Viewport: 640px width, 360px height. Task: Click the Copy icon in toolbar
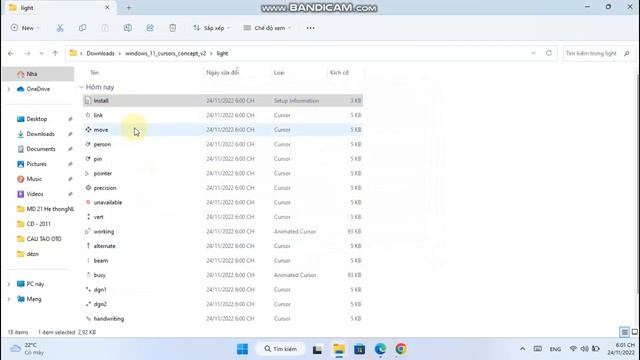tap(82, 28)
